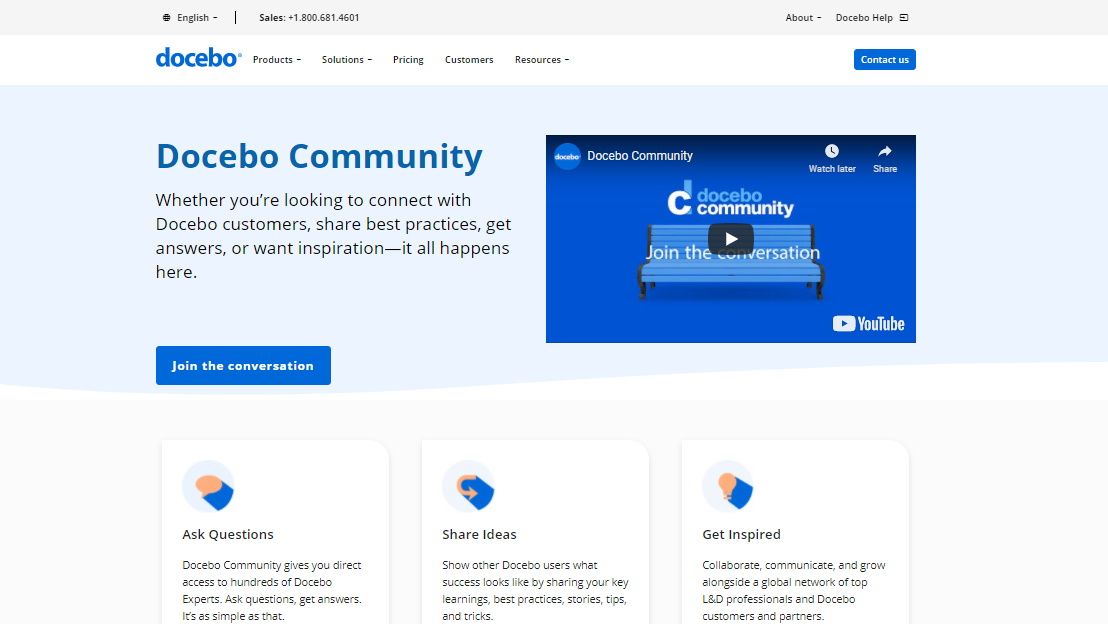Click the Ask Questions lightbulb icon

click(208, 487)
